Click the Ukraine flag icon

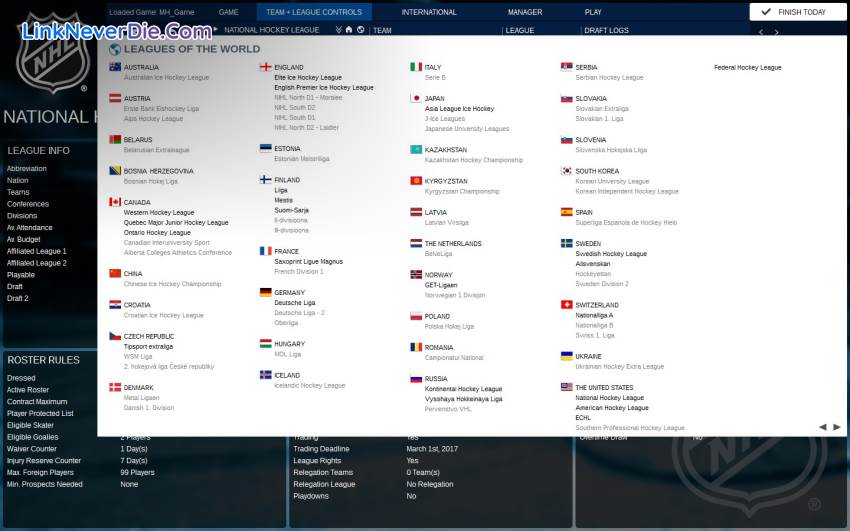click(x=566, y=356)
